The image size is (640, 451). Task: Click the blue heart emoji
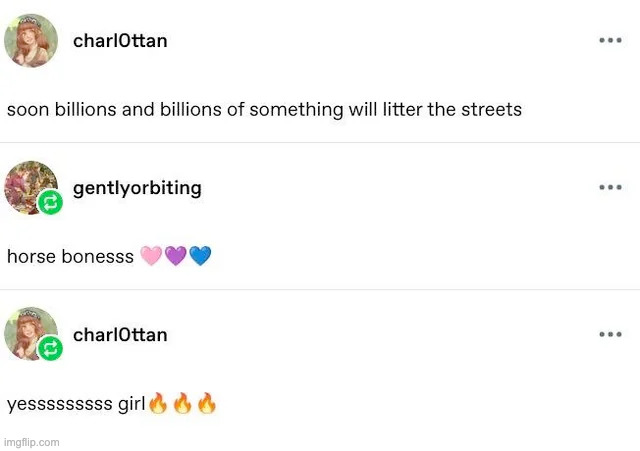[x=200, y=257]
